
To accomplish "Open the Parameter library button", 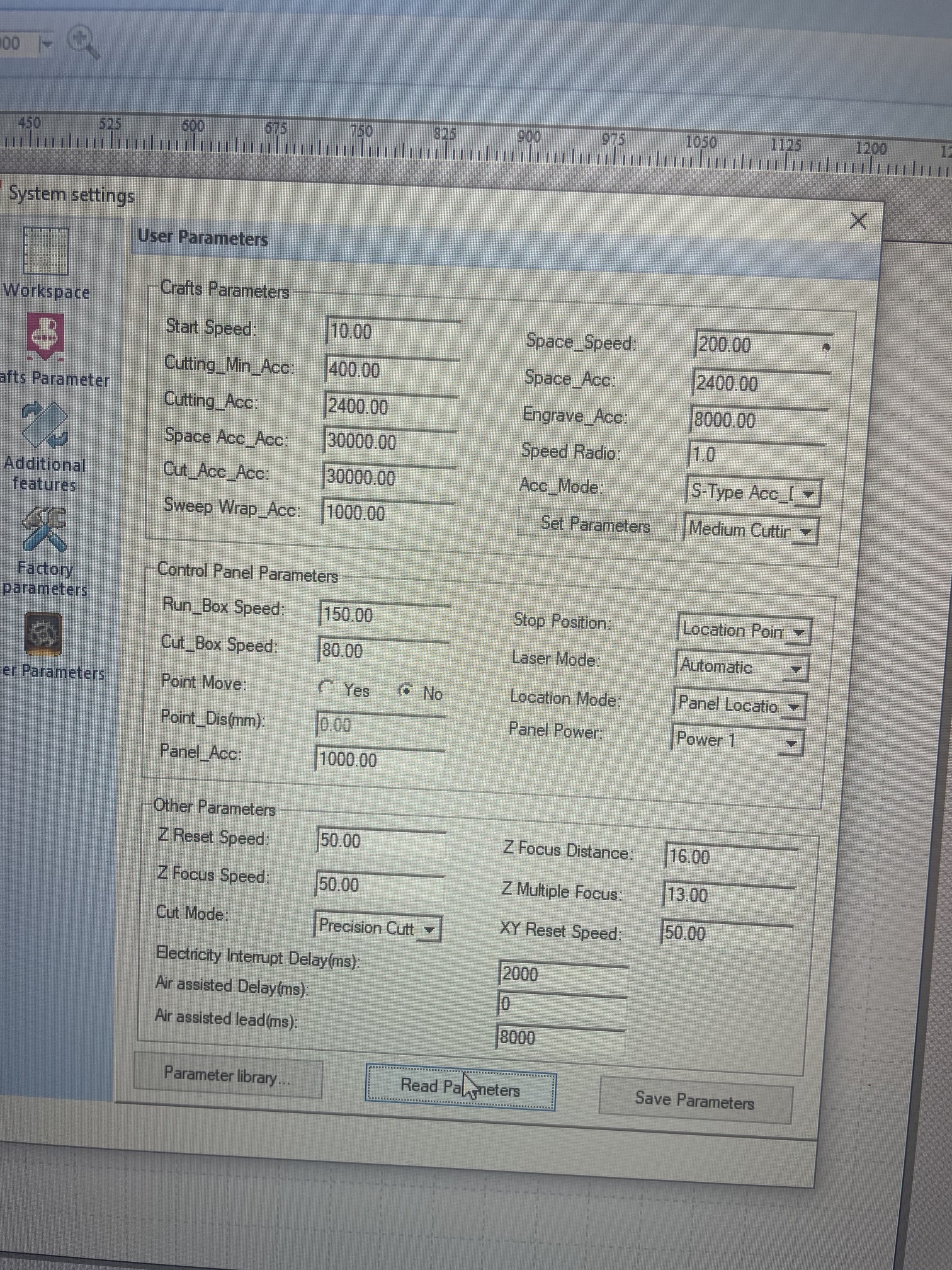I will coord(227,1075).
